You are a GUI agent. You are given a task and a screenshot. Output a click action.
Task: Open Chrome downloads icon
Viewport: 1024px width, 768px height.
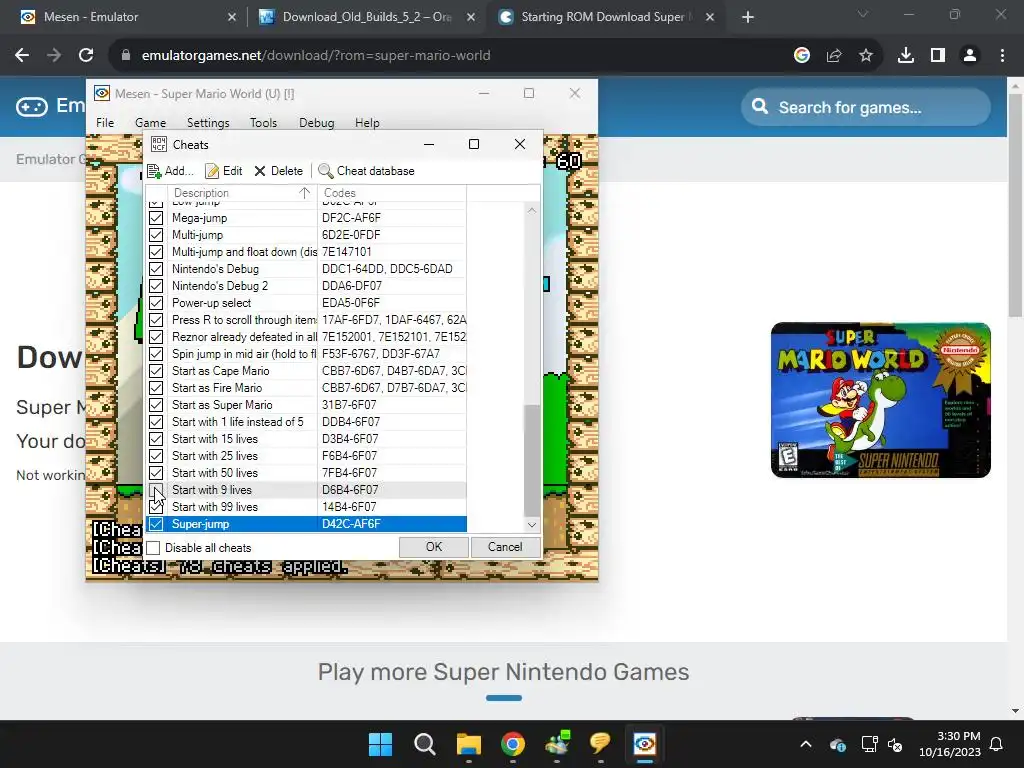[x=906, y=56]
